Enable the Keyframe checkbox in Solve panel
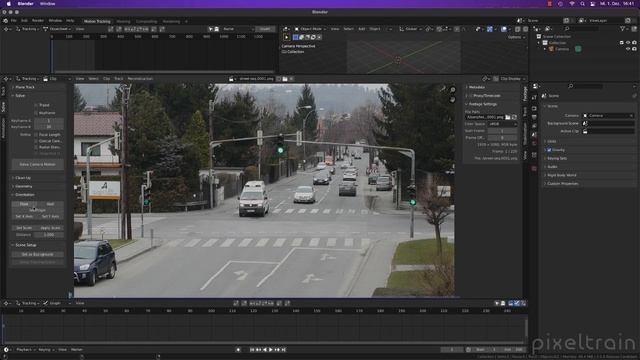This screenshot has width=640, height=360. coord(36,113)
